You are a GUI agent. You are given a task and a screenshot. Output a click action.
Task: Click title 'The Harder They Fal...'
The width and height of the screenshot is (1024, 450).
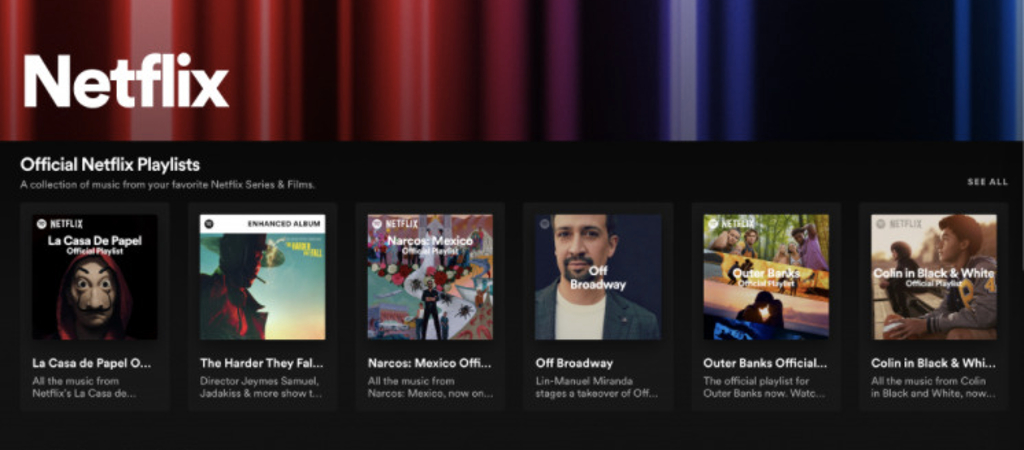(x=261, y=363)
